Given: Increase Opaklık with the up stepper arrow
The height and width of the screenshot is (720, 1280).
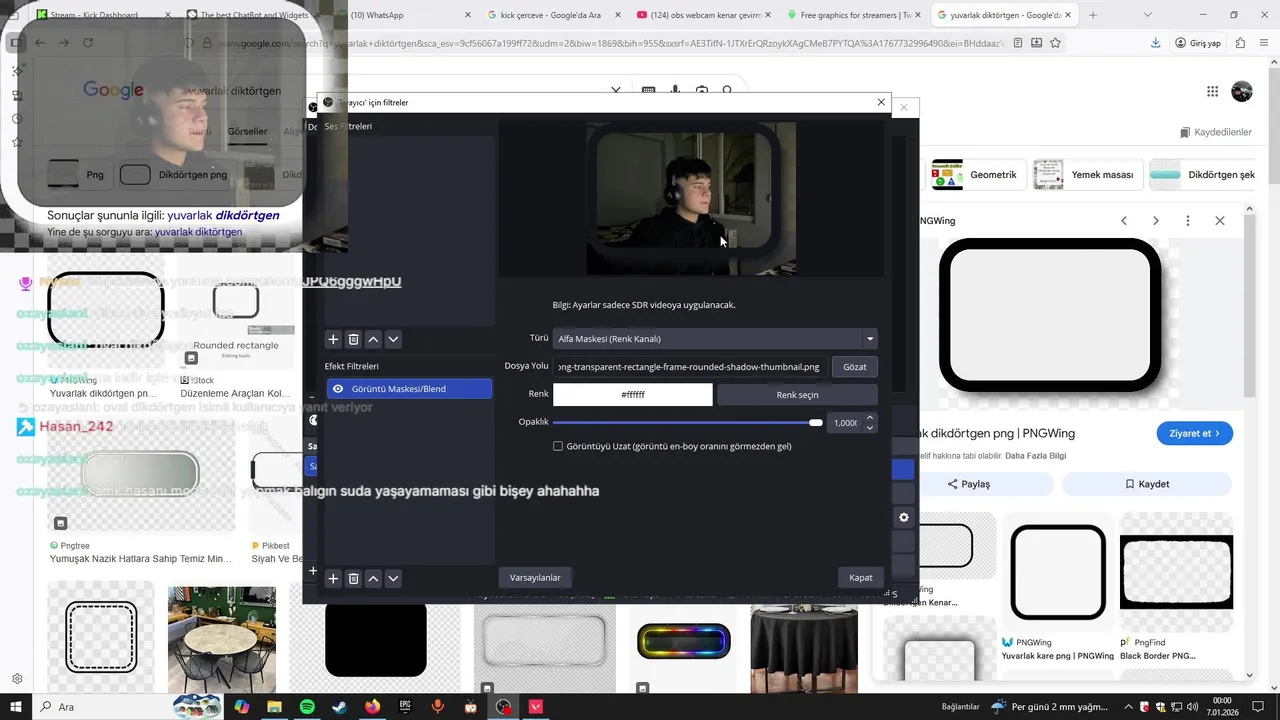Looking at the screenshot, I should pyautogui.click(x=870, y=418).
